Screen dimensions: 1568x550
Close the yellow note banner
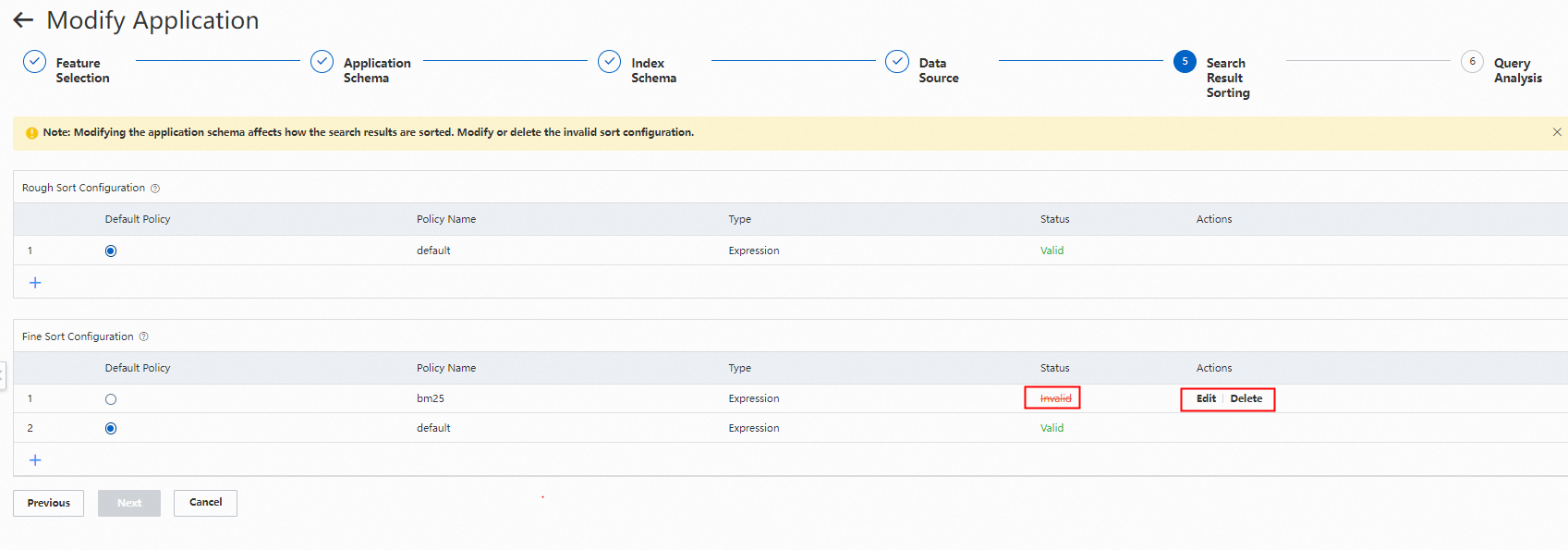coord(1557,132)
